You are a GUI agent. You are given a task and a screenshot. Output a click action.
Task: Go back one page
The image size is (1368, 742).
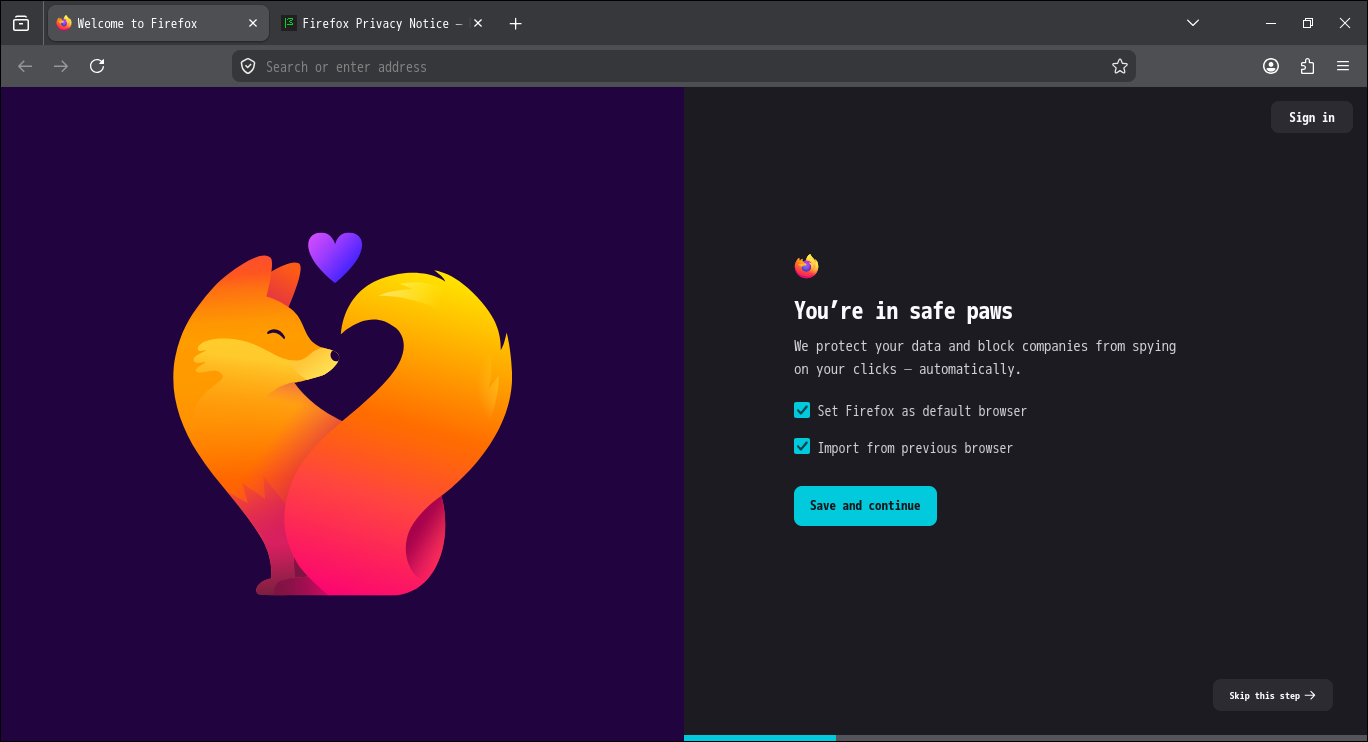[25, 66]
